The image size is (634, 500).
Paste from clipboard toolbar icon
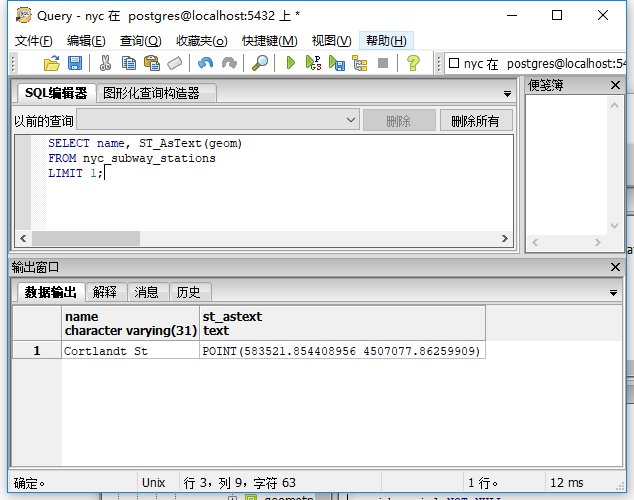[x=152, y=63]
